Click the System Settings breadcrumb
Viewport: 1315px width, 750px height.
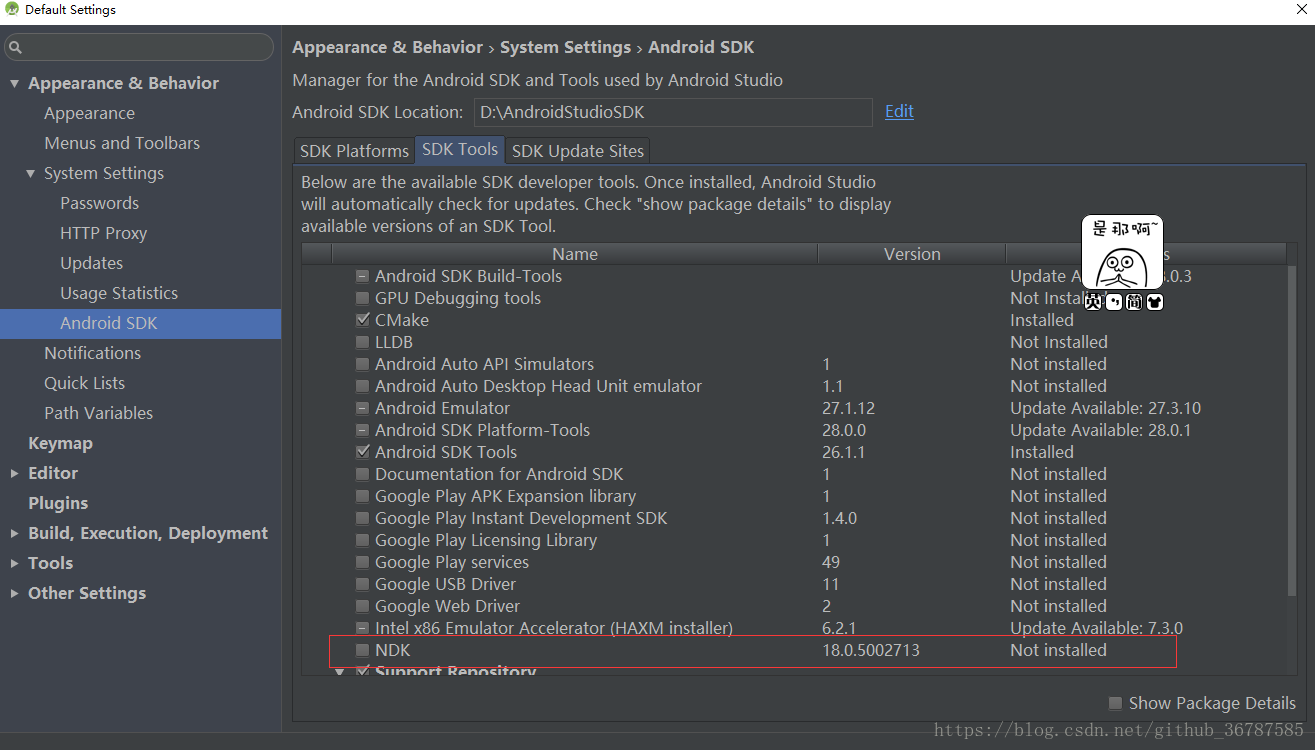pyautogui.click(x=565, y=47)
